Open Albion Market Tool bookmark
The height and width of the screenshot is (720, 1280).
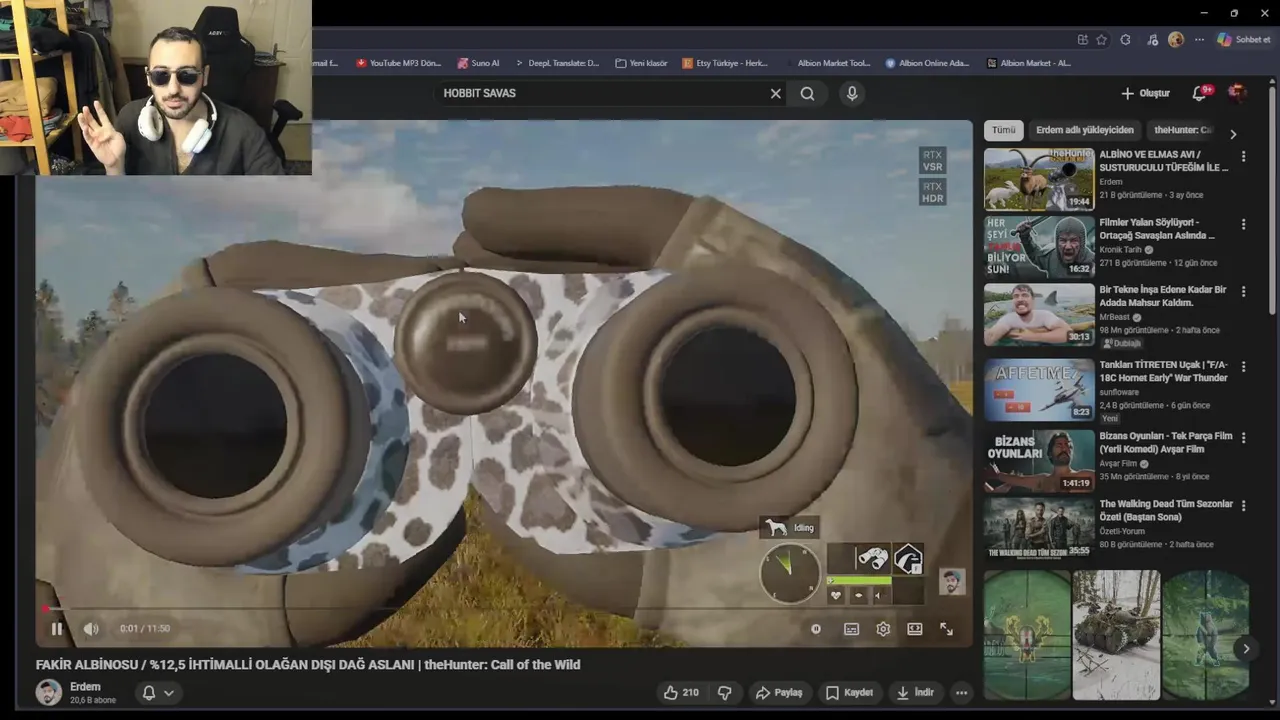[x=828, y=63]
